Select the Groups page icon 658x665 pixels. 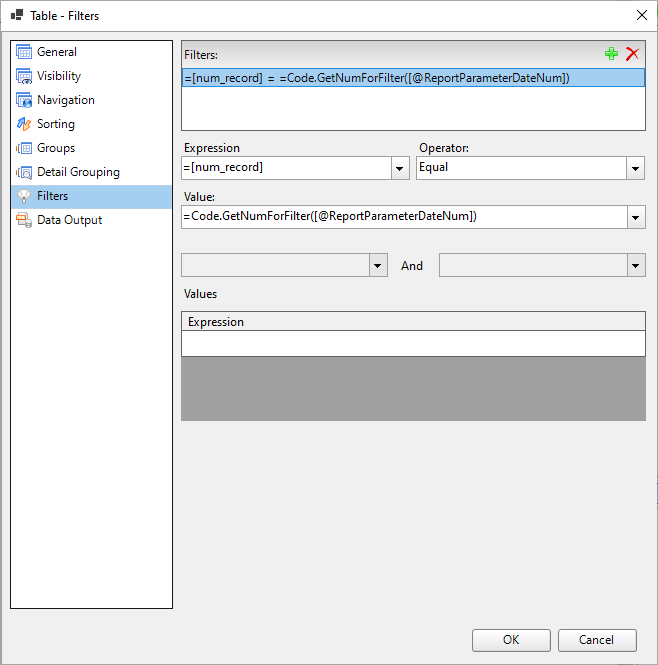coord(24,148)
